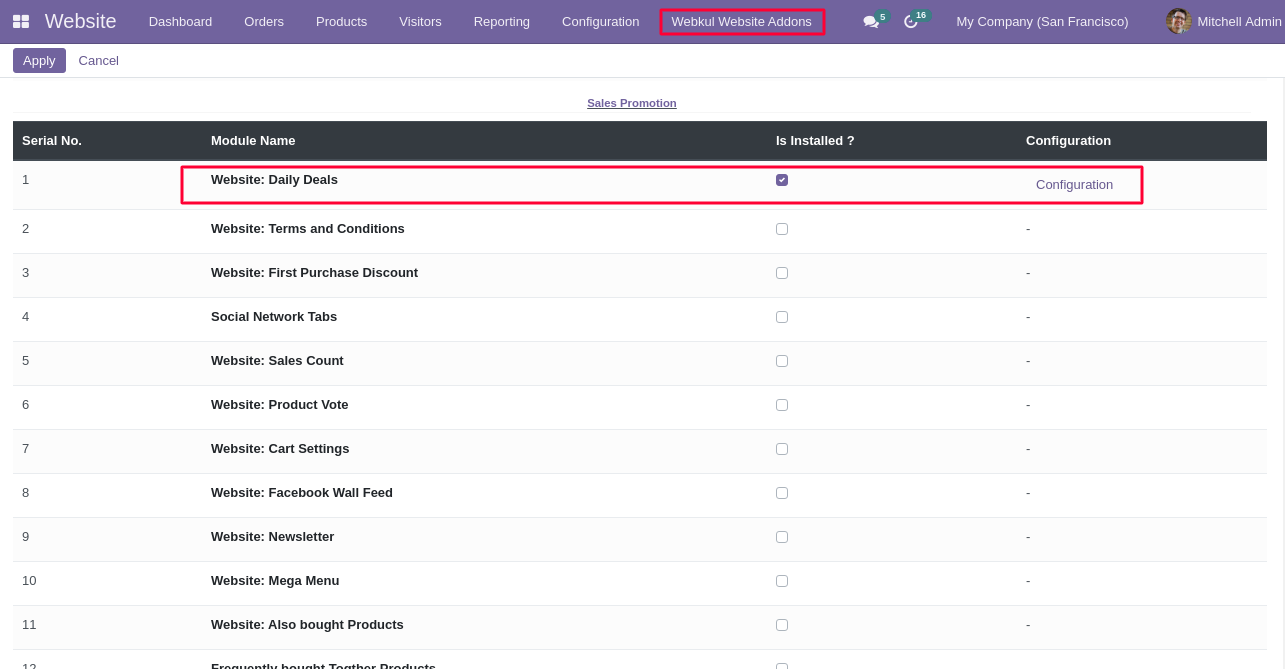Select Website: Mega Menu module name
Screen dimensions: 1285x669
275,580
